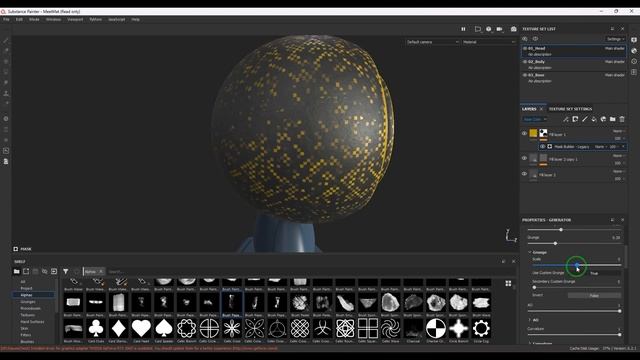The height and width of the screenshot is (360, 640).
Task: Select the Procedurals category in Shelf
Action: [30, 308]
